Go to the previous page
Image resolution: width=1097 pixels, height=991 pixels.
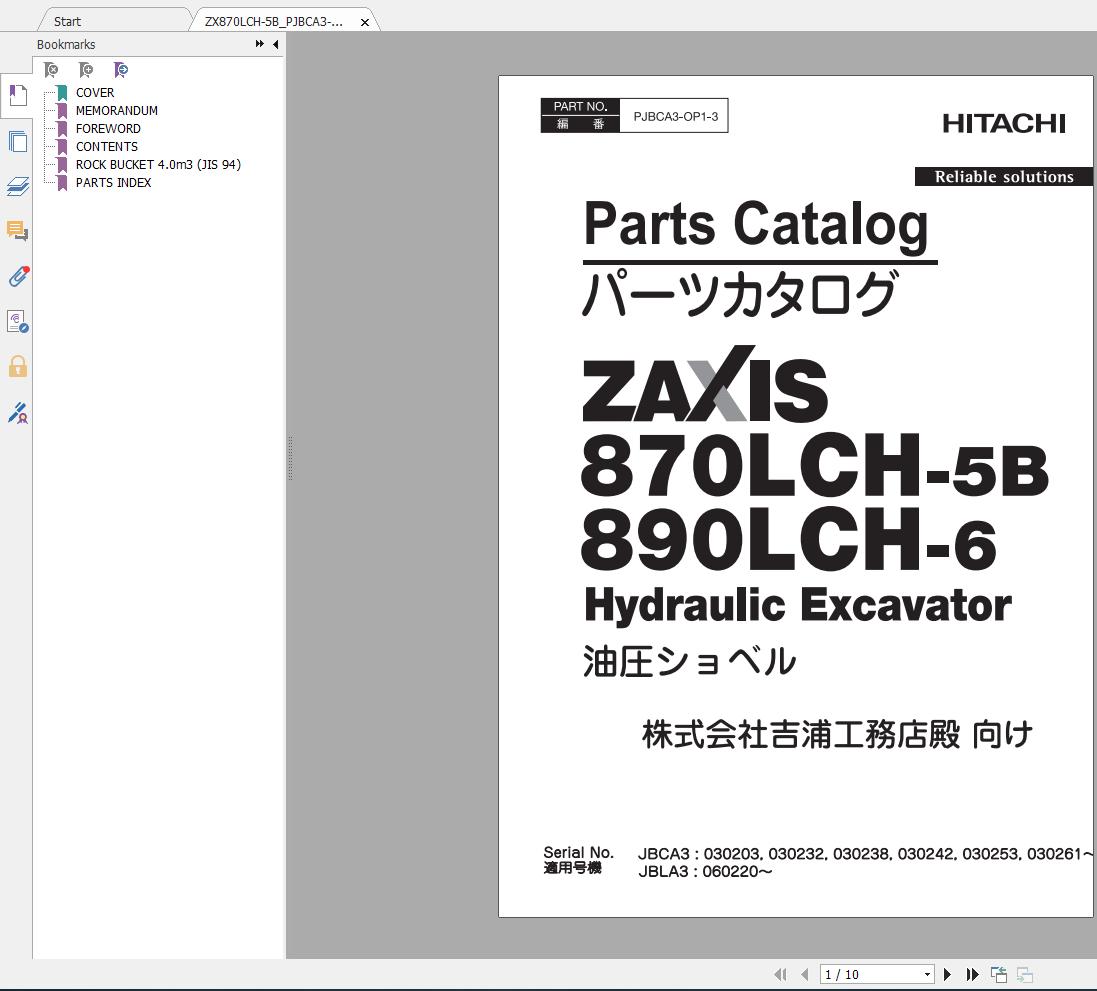[x=805, y=974]
